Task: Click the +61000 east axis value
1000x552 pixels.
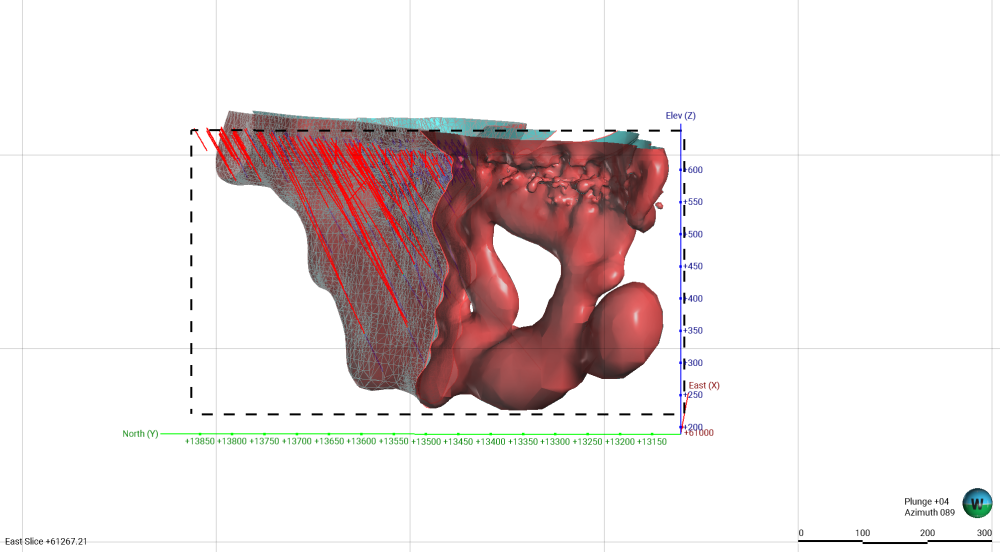Action: point(699,433)
